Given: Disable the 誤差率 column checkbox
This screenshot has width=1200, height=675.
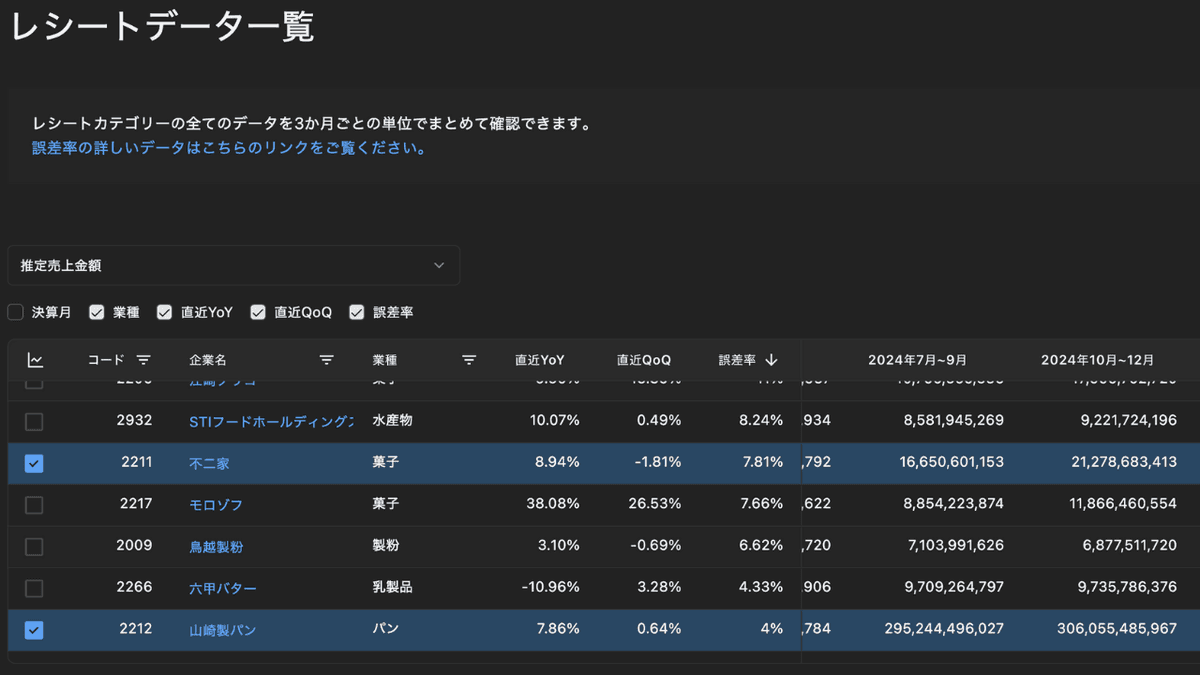Looking at the screenshot, I should pyautogui.click(x=357, y=312).
